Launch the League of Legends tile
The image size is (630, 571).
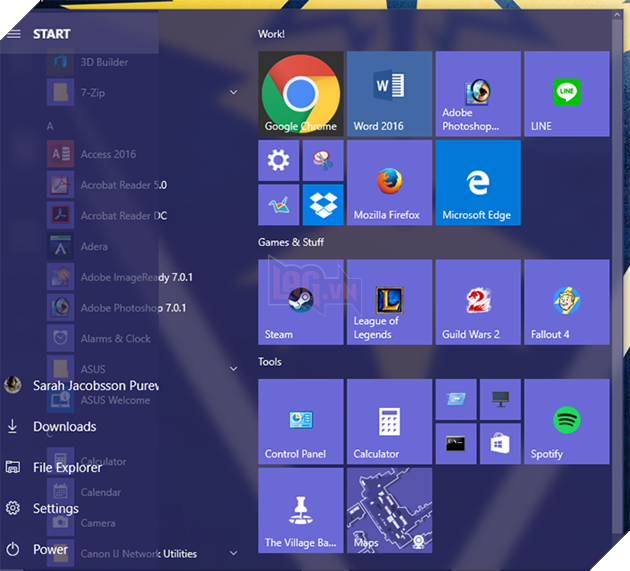[x=389, y=302]
